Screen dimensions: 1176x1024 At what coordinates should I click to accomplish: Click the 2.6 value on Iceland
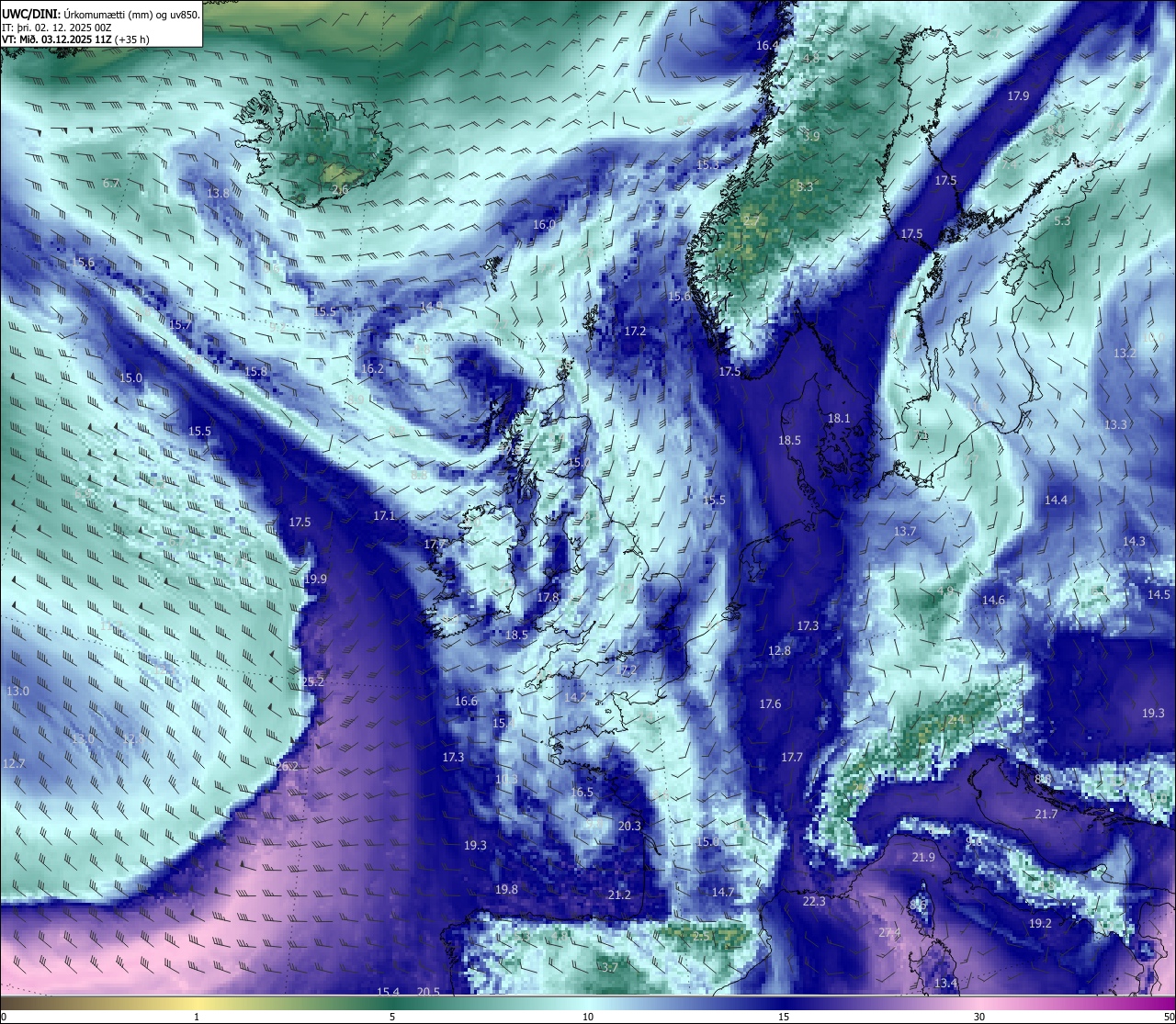tap(340, 190)
